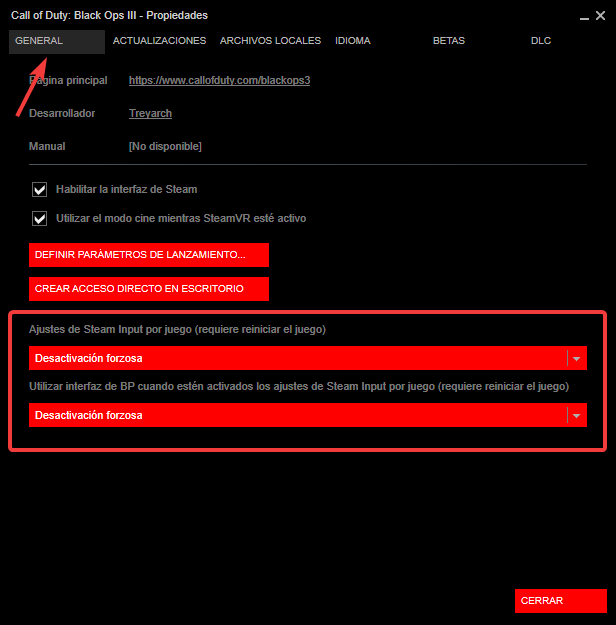The image size is (616, 625).
Task: Open the callofduty.com/blackops3 homepage link
Action: (219, 80)
